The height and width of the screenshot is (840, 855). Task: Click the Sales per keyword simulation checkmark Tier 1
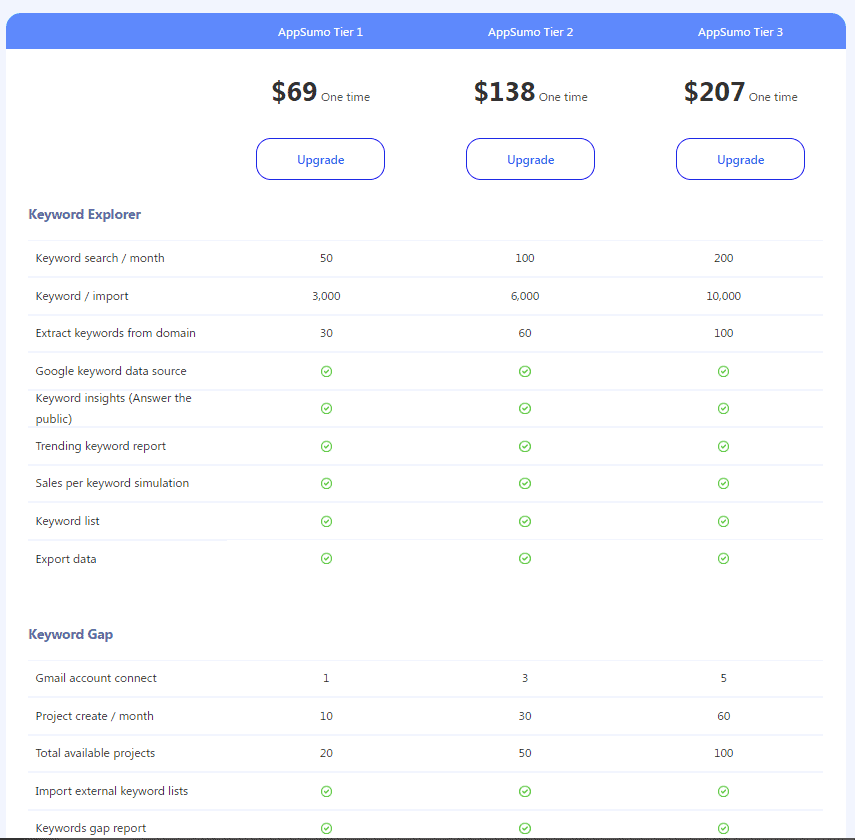[326, 483]
